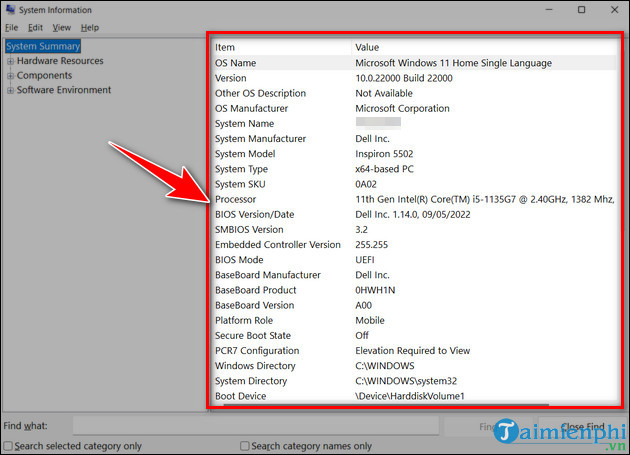Open the File menu
The width and height of the screenshot is (630, 455).
[12, 28]
